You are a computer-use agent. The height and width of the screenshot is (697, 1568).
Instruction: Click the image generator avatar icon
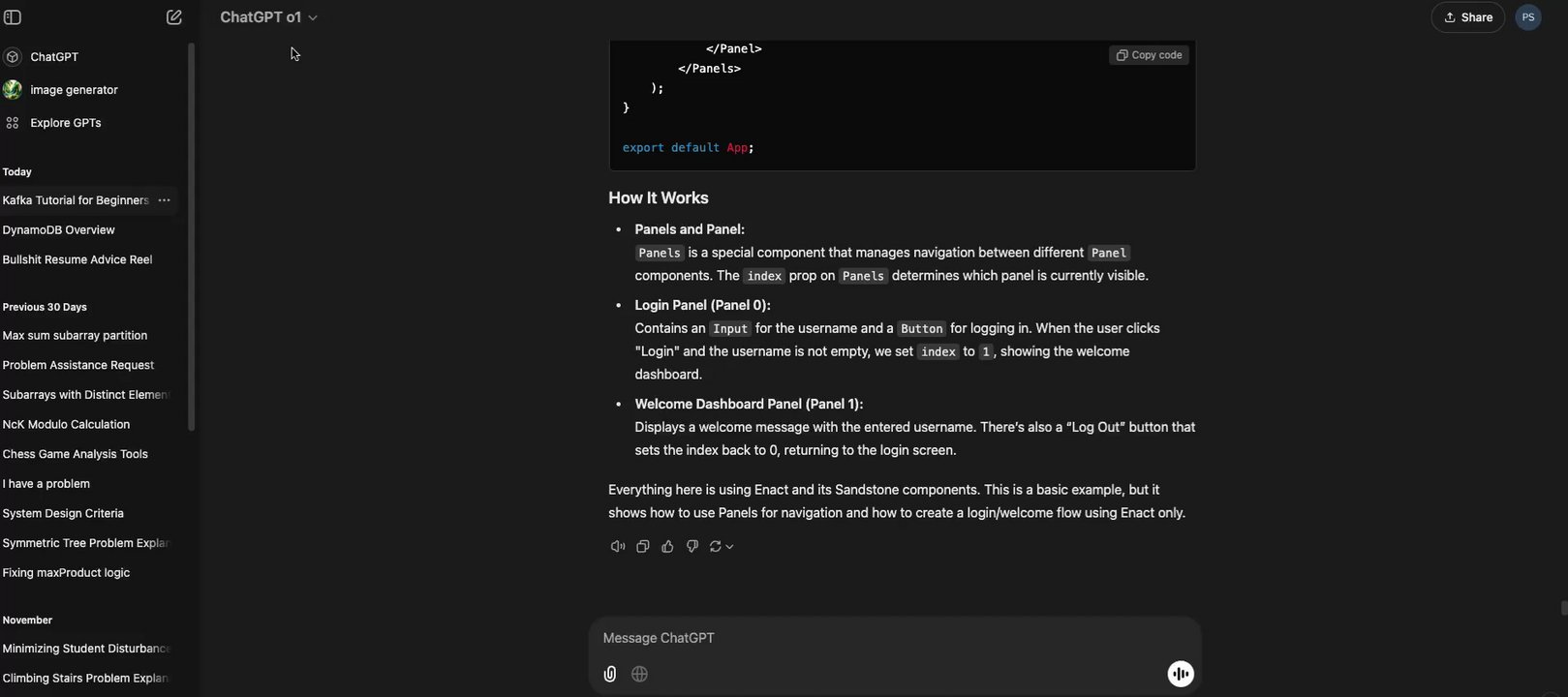click(x=13, y=90)
